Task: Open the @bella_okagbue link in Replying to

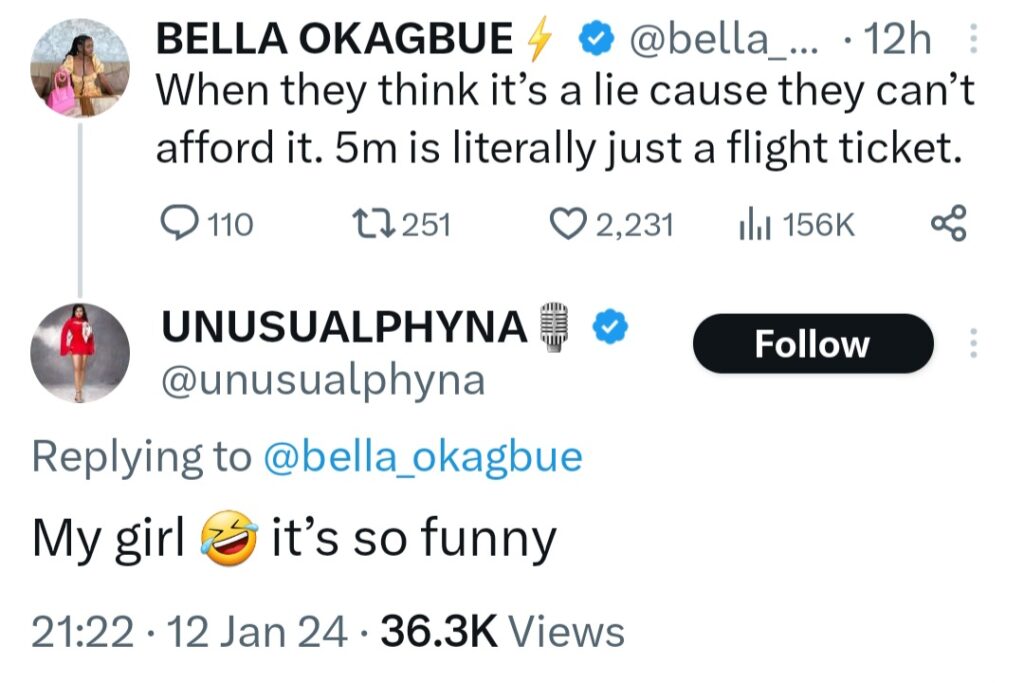Action: (422, 457)
